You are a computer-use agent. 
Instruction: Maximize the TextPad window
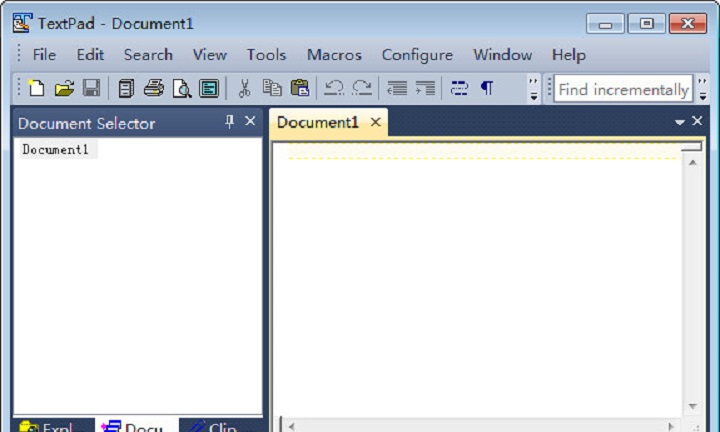(x=647, y=23)
